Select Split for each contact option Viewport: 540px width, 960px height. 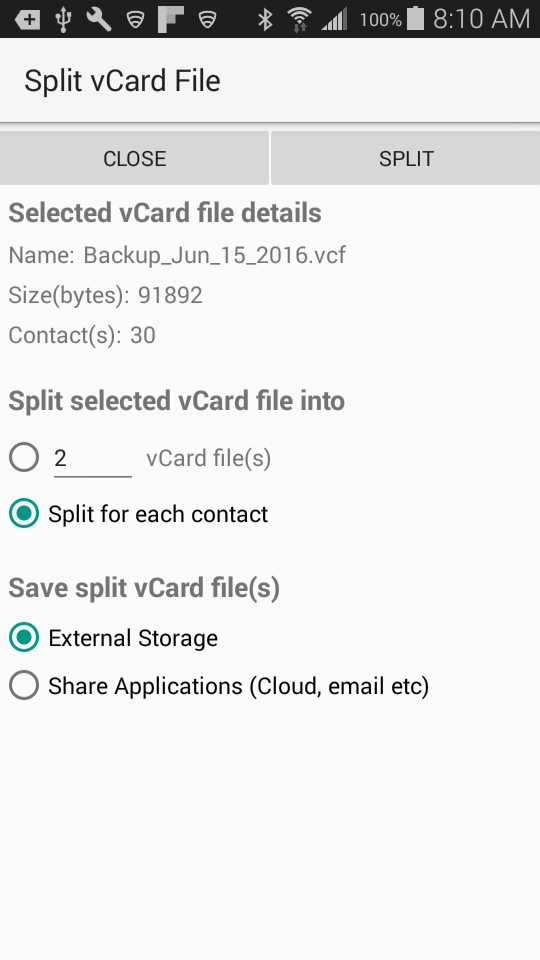click(138, 514)
